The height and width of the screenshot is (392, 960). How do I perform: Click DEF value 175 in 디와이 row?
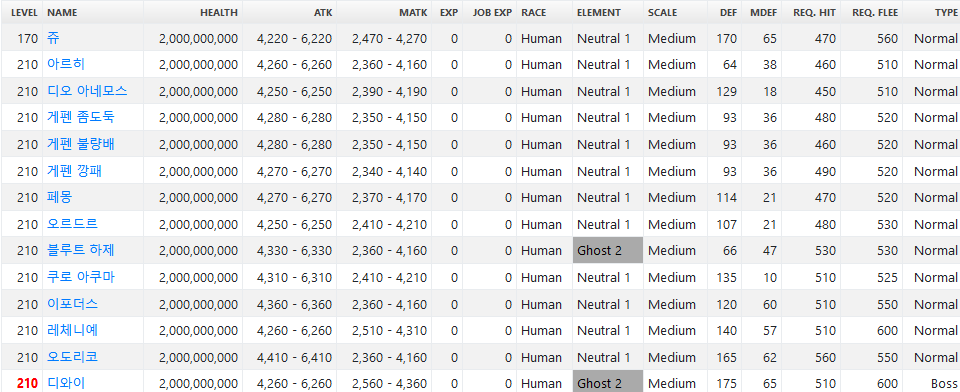[x=727, y=383]
